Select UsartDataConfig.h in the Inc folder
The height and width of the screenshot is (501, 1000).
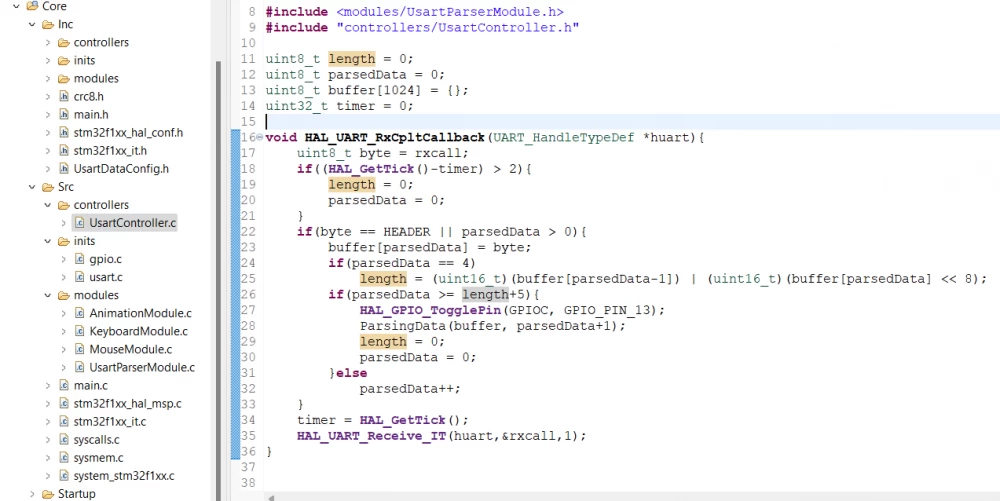coord(121,169)
